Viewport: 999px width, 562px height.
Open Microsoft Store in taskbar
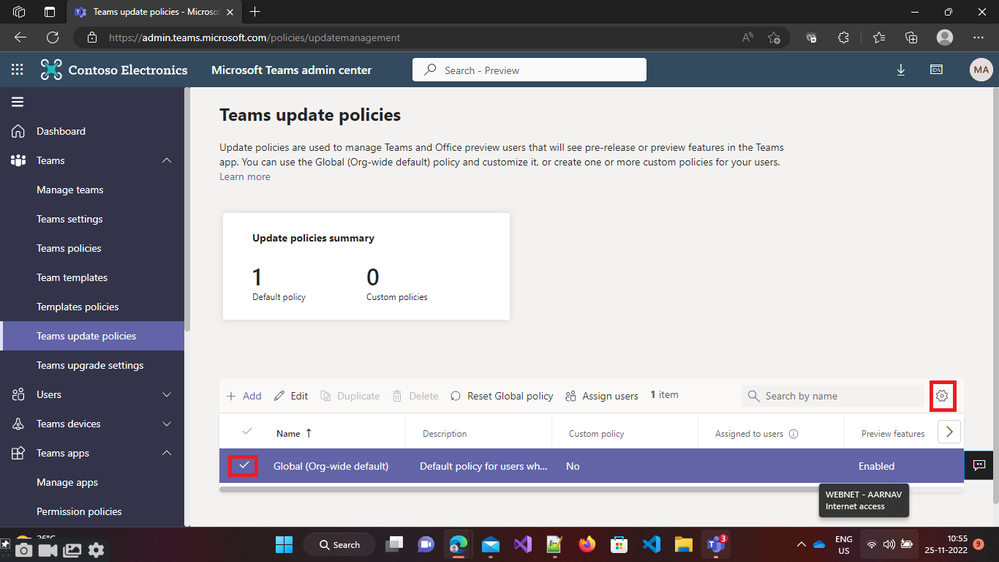pyautogui.click(x=619, y=545)
